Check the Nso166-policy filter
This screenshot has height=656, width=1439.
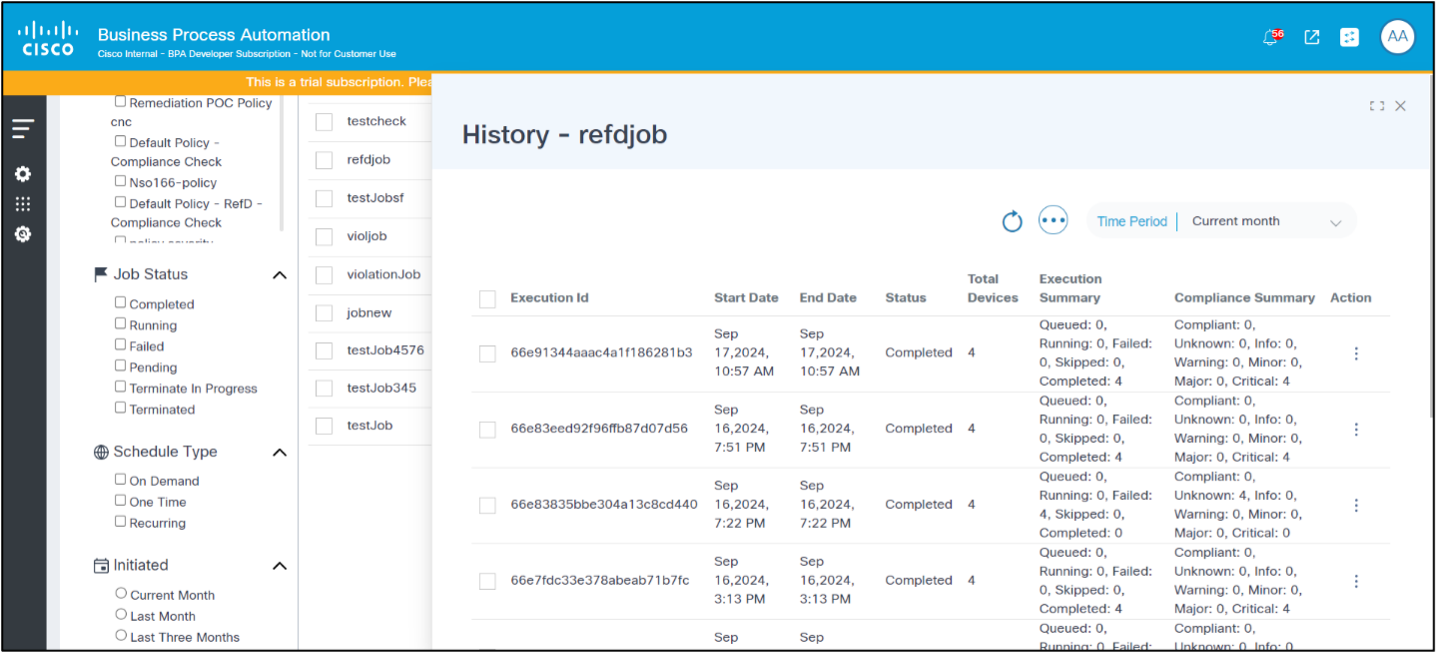tap(121, 181)
